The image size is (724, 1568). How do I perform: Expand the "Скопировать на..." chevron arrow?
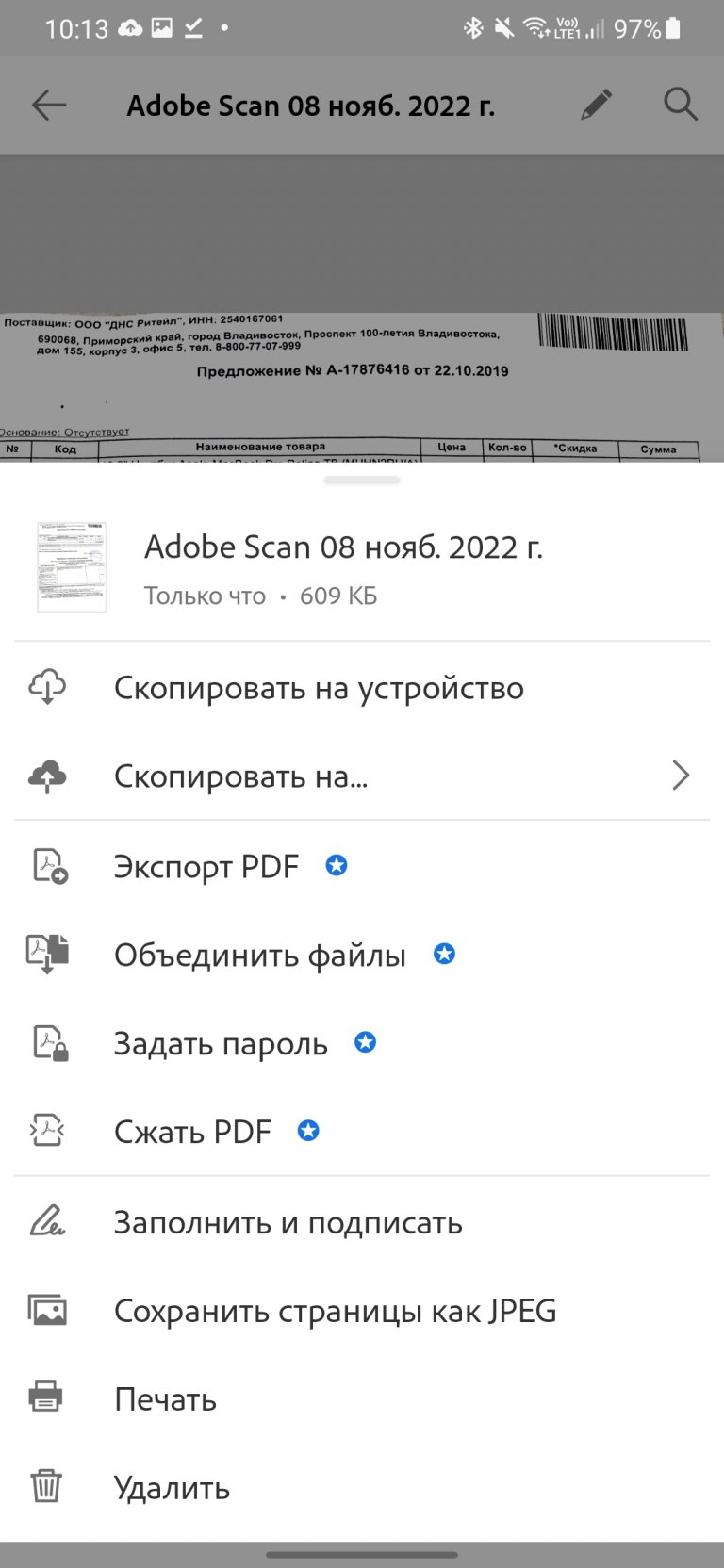point(681,776)
